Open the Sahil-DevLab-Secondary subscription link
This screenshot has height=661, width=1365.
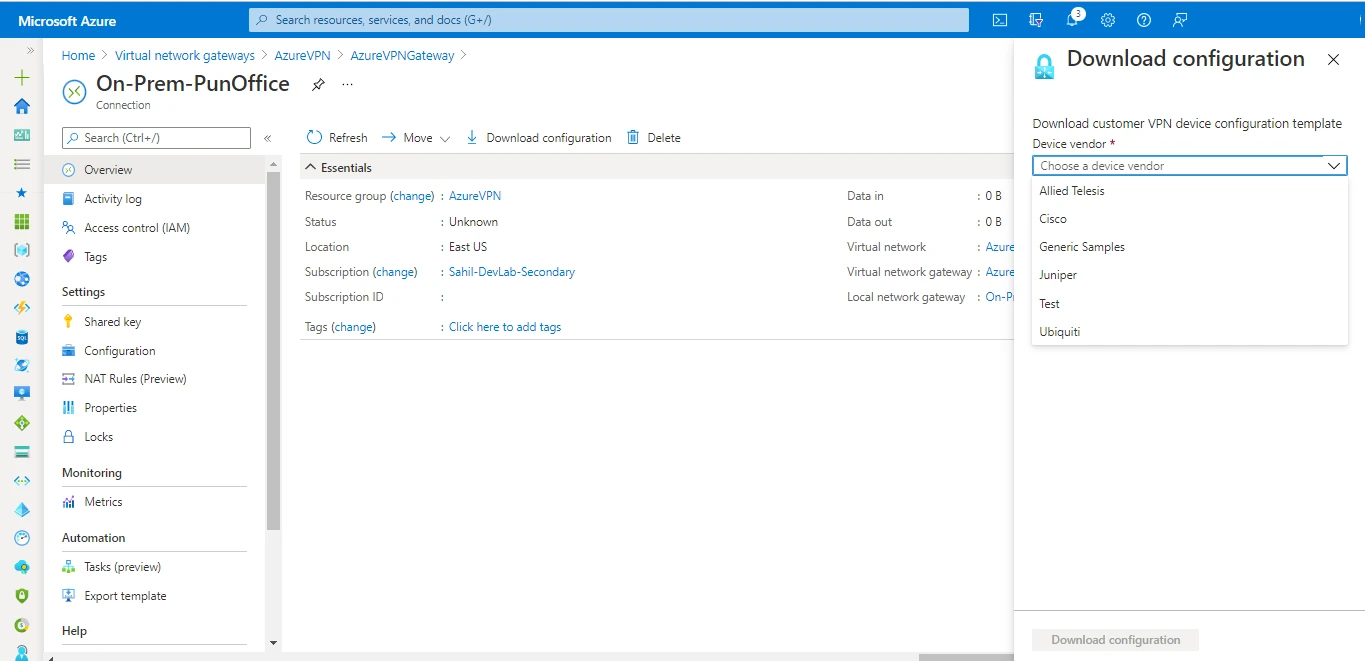point(511,271)
